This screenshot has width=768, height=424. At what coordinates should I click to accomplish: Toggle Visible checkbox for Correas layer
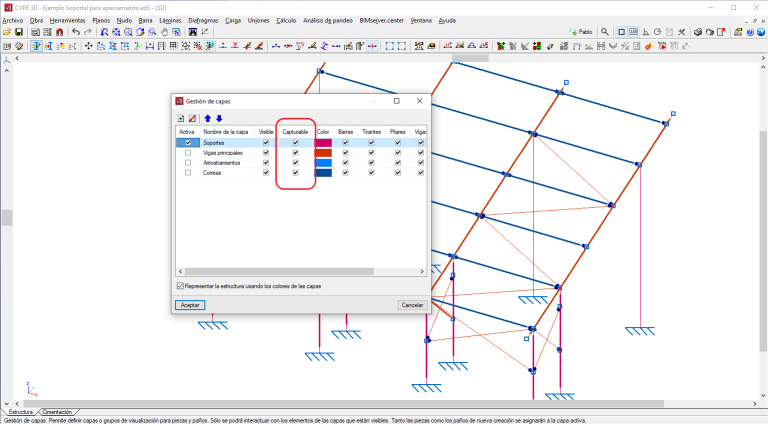266,173
